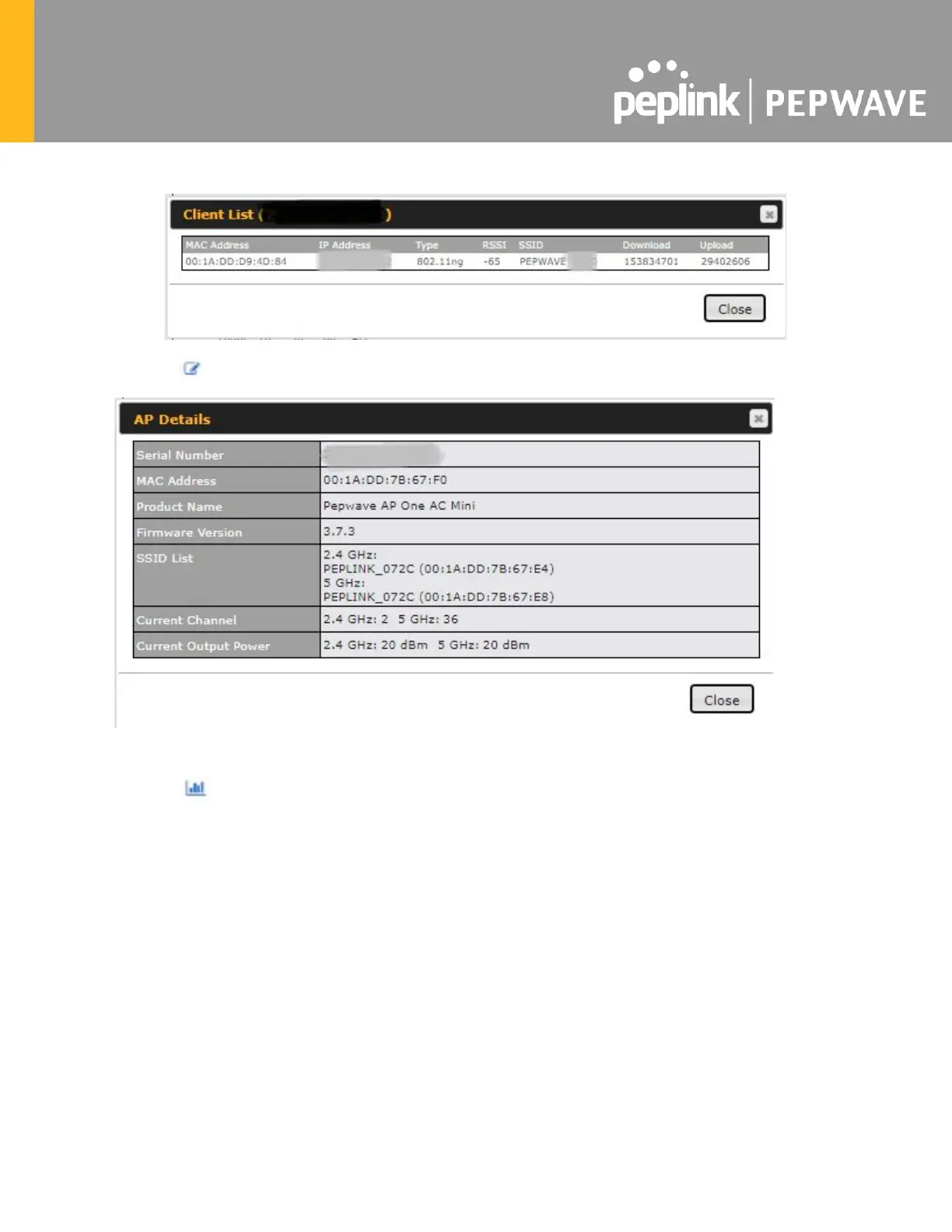Click the SSID List label
The image size is (952, 1232).
point(164,558)
